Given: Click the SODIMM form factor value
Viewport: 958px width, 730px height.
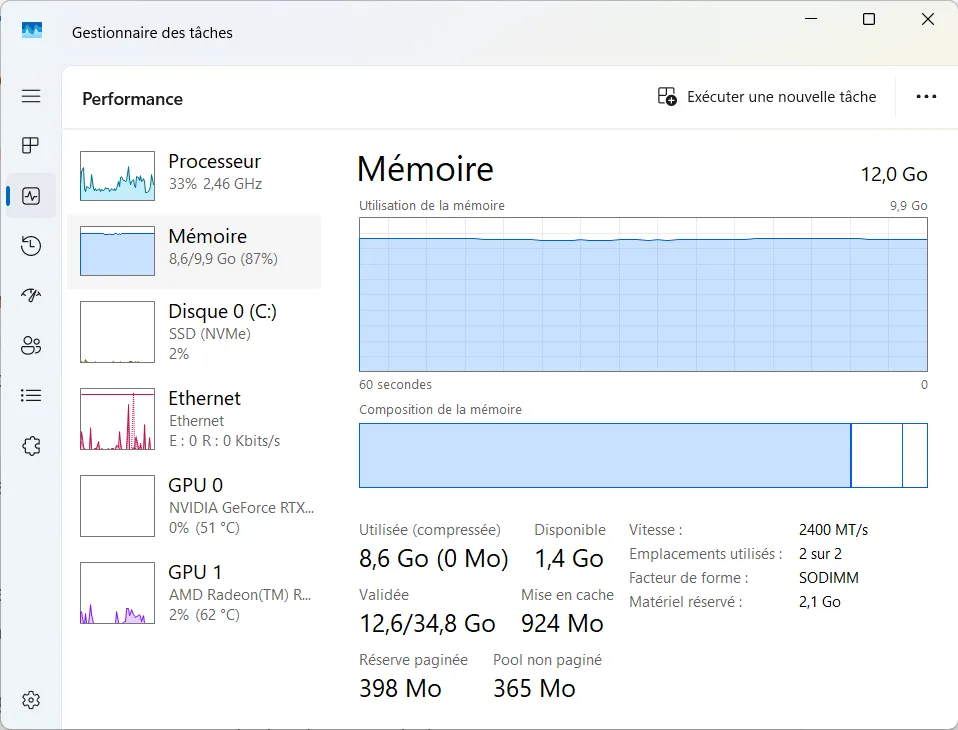Looking at the screenshot, I should coord(828,578).
